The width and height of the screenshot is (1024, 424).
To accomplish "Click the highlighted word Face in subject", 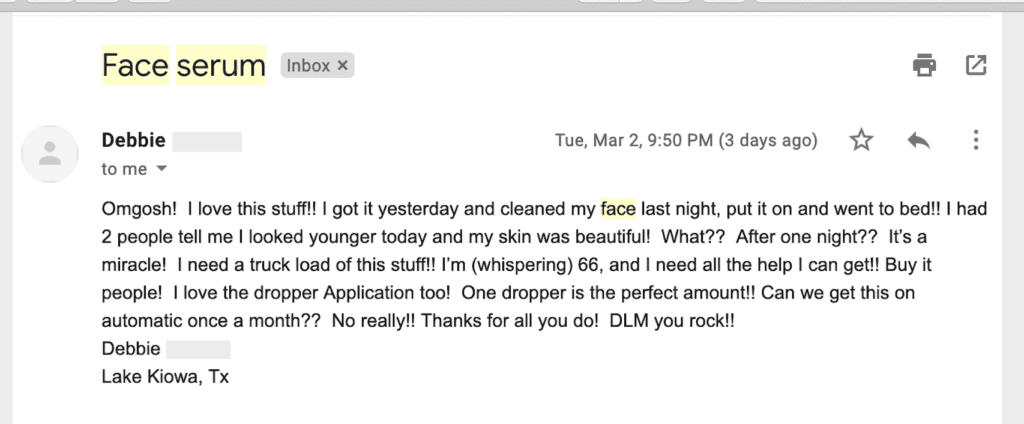I will [135, 65].
